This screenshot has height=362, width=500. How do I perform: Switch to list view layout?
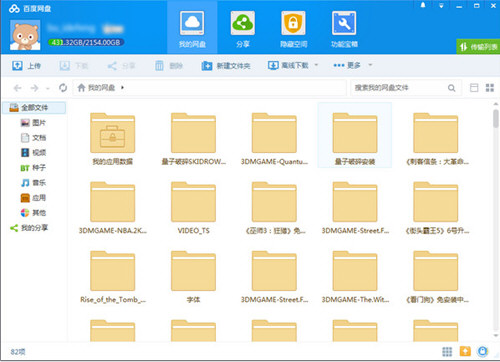(x=474, y=88)
